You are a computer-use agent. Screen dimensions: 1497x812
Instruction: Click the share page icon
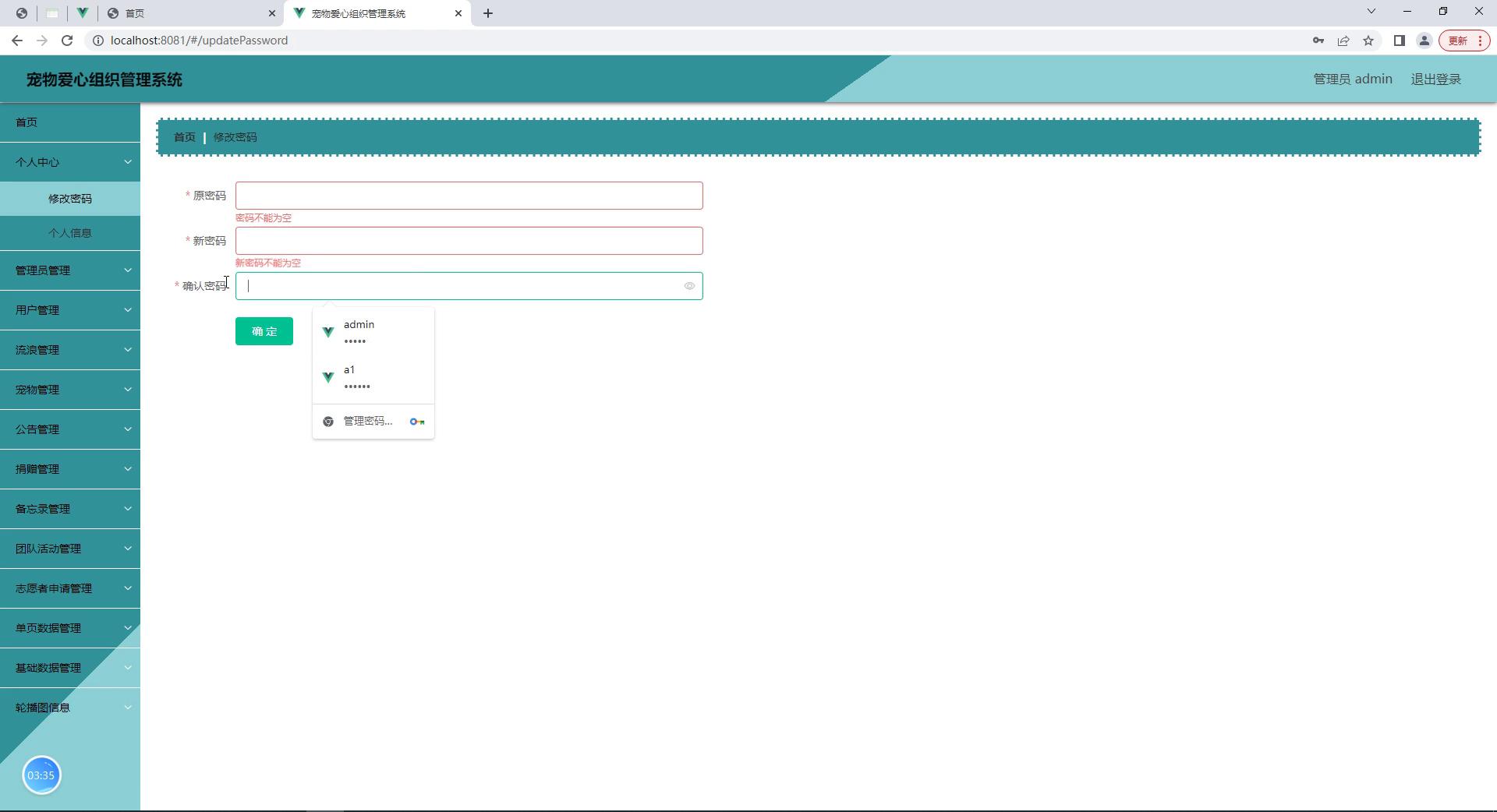tap(1343, 41)
